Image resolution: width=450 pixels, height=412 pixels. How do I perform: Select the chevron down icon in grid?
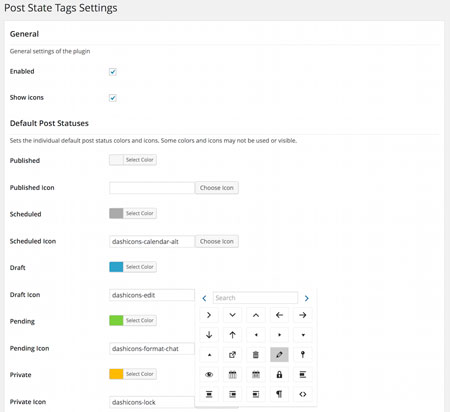coord(232,315)
